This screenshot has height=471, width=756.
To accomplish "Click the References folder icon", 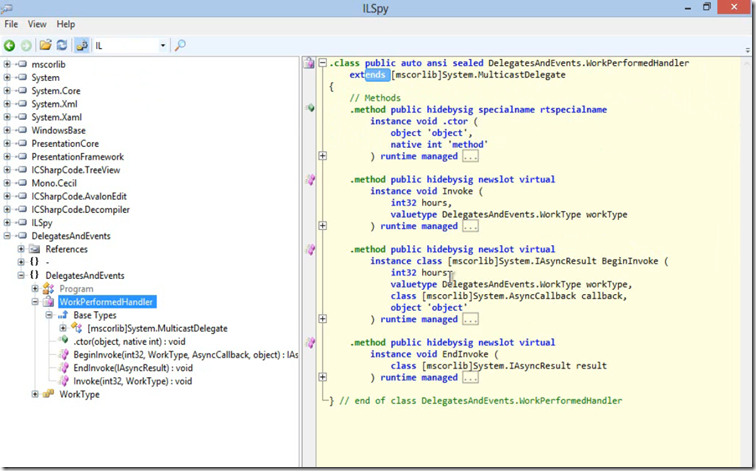I will [34, 249].
